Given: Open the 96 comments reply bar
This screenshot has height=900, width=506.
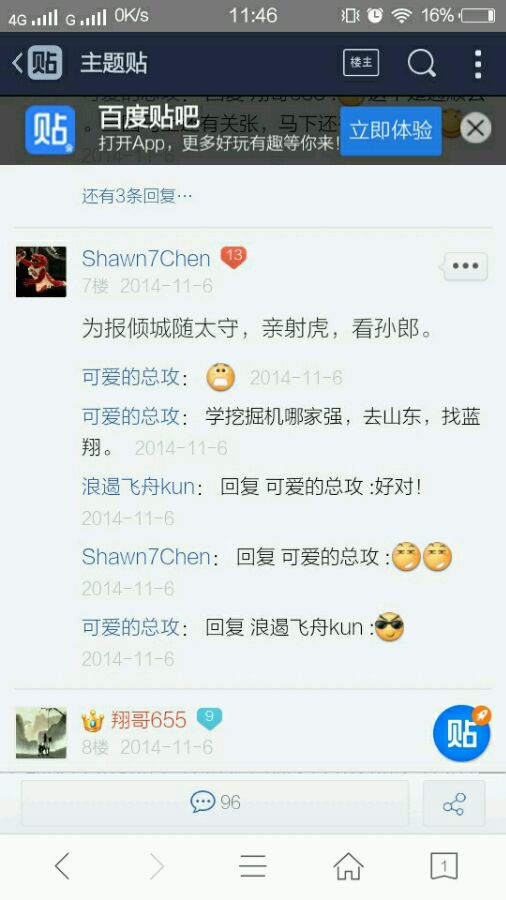Looking at the screenshot, I should pyautogui.click(x=215, y=802).
